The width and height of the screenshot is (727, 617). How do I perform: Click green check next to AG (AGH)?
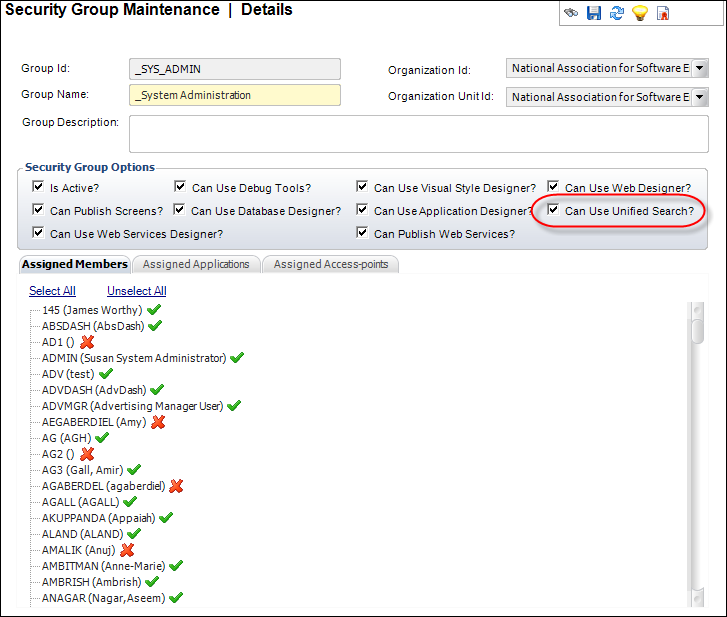[x=102, y=438]
